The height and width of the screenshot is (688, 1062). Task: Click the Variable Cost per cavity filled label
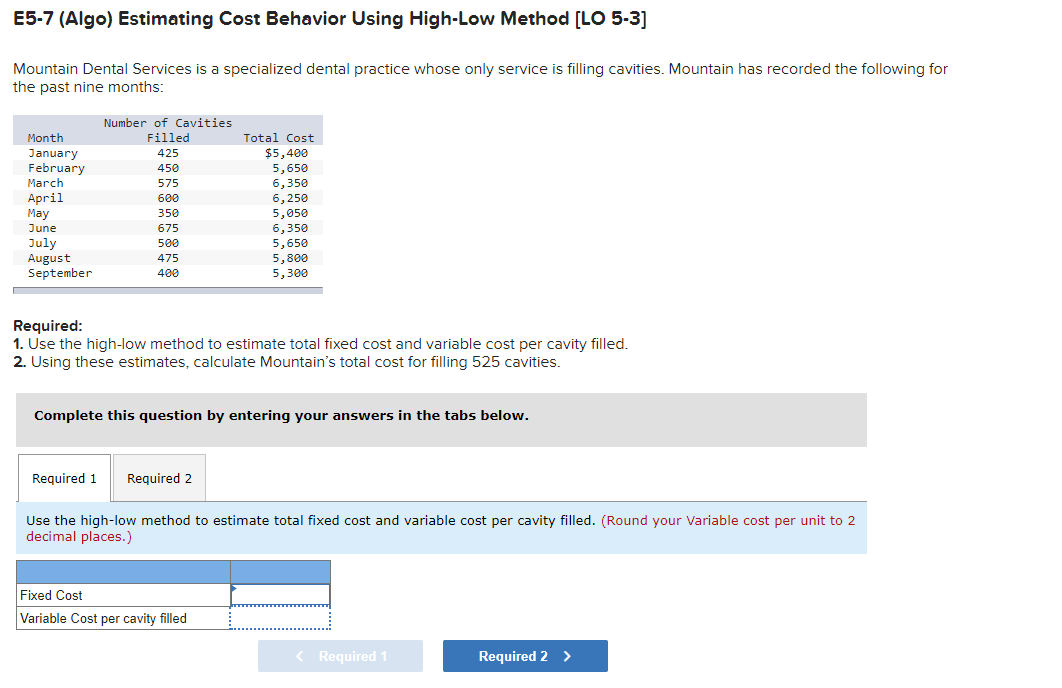point(95,617)
